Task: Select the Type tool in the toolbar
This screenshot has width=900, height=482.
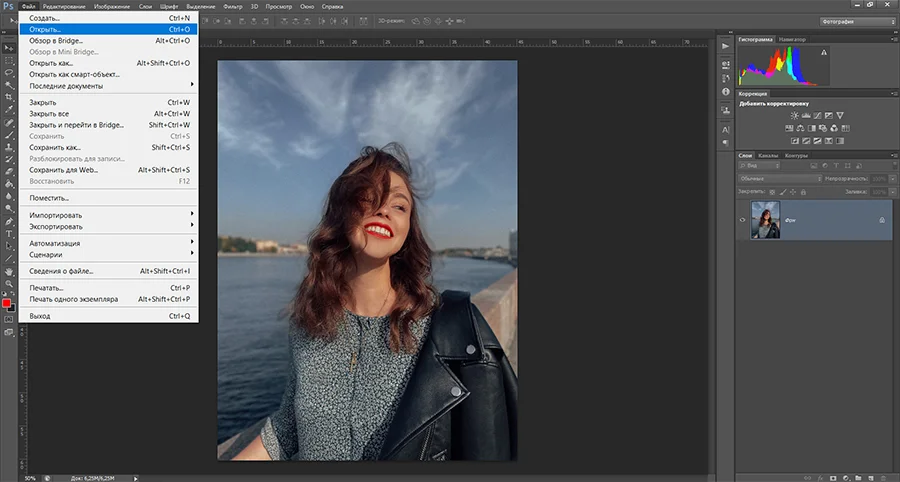Action: [x=8, y=233]
